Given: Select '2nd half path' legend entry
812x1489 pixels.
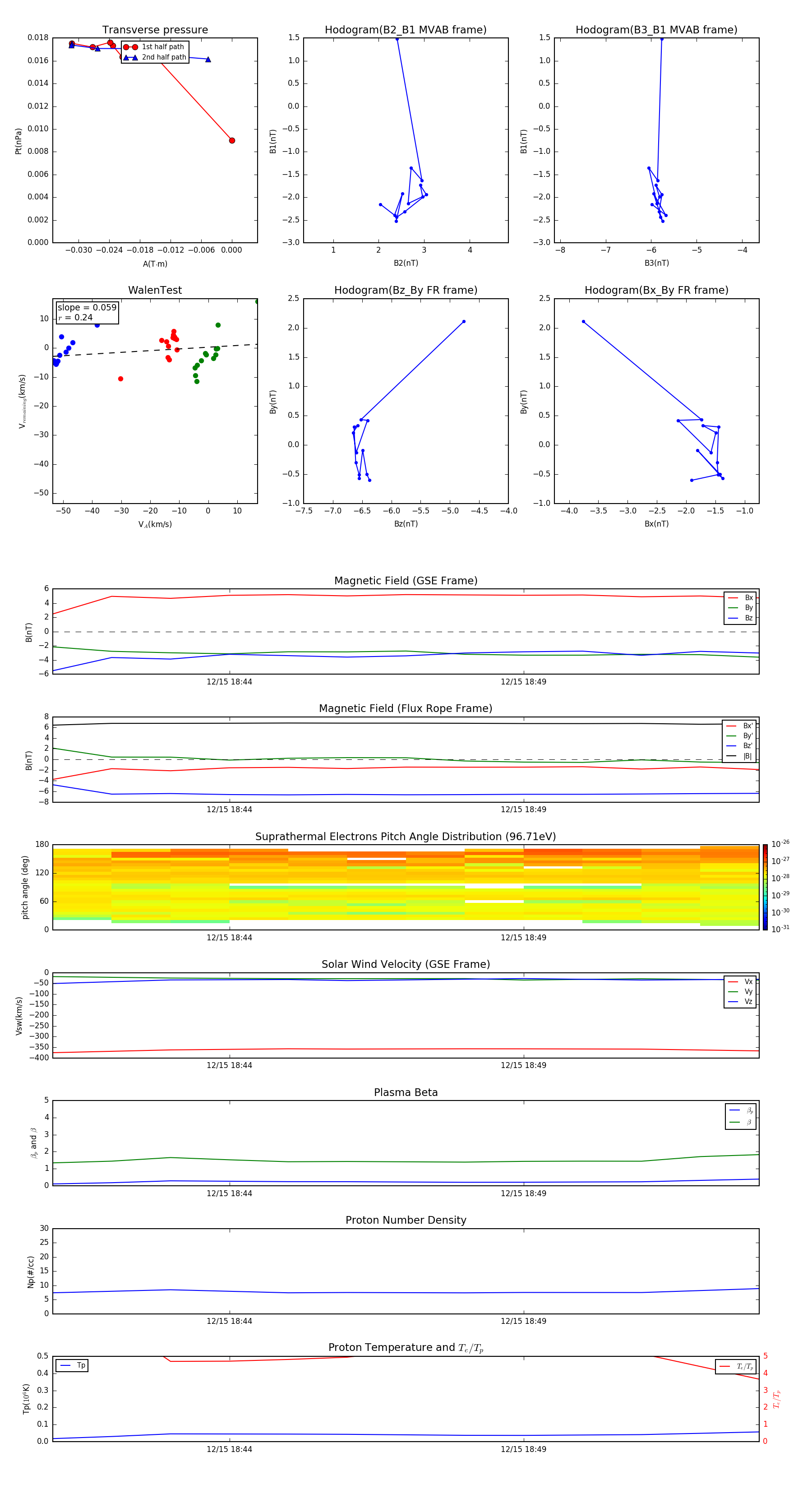Looking at the screenshot, I should (x=154, y=57).
